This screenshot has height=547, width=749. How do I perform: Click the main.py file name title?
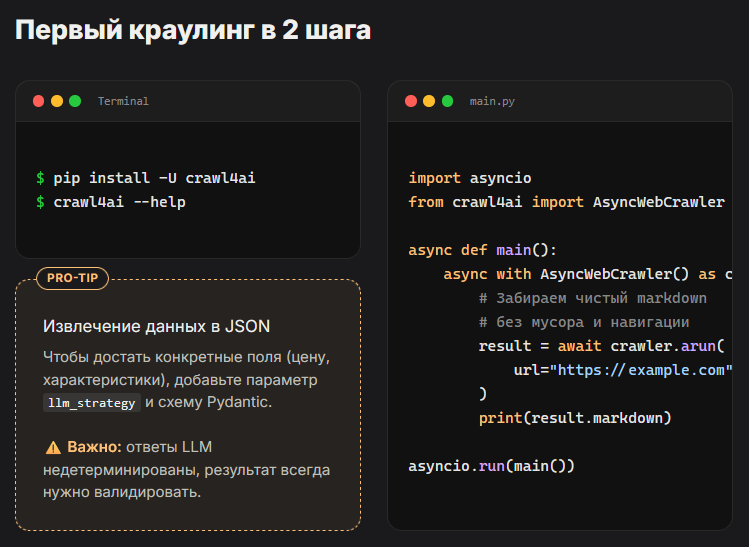coord(492,101)
